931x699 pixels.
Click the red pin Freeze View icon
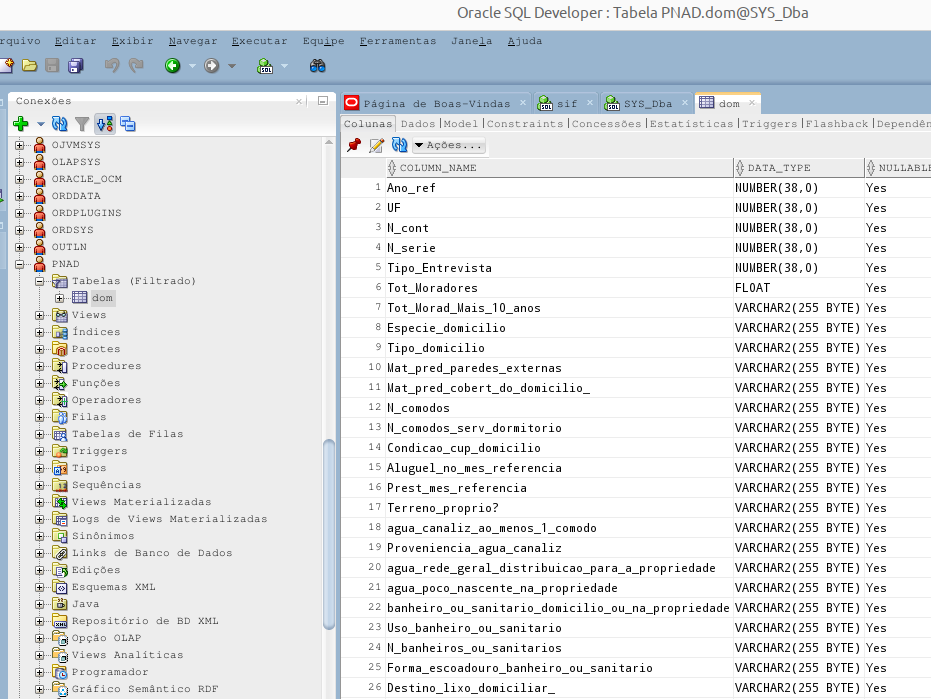354,145
